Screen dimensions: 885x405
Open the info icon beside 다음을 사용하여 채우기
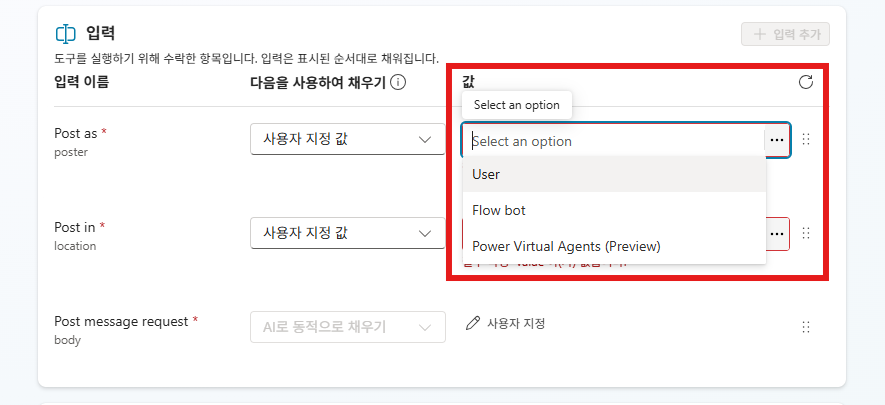[398, 83]
